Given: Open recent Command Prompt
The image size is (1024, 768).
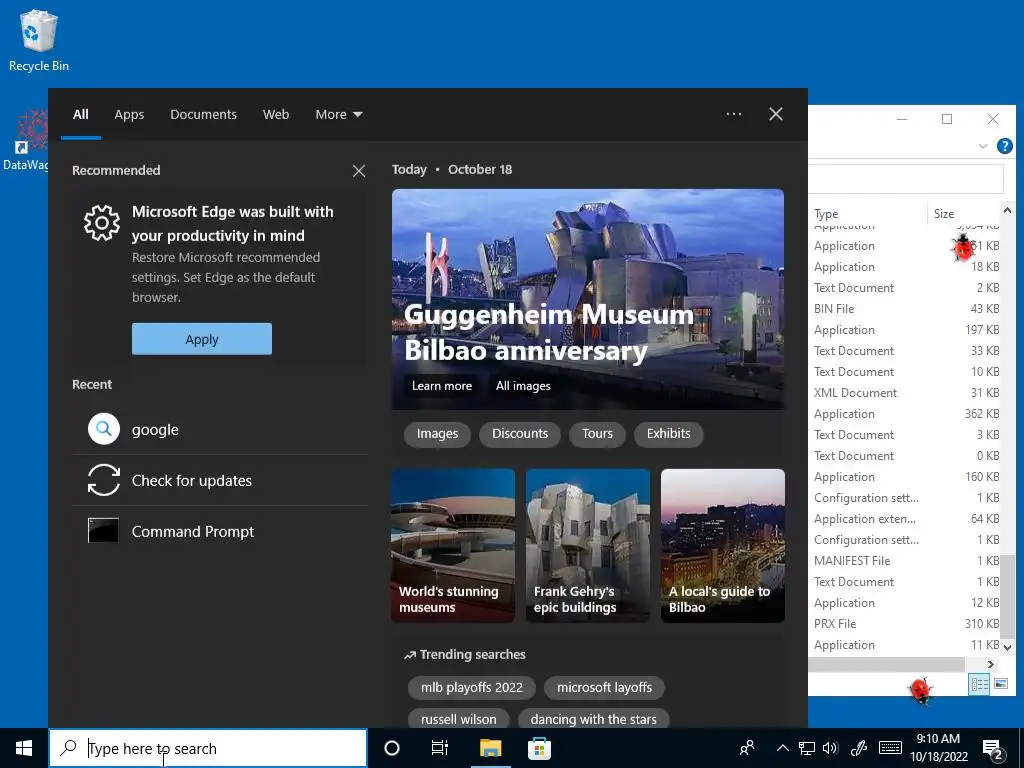Looking at the screenshot, I should 219,531.
